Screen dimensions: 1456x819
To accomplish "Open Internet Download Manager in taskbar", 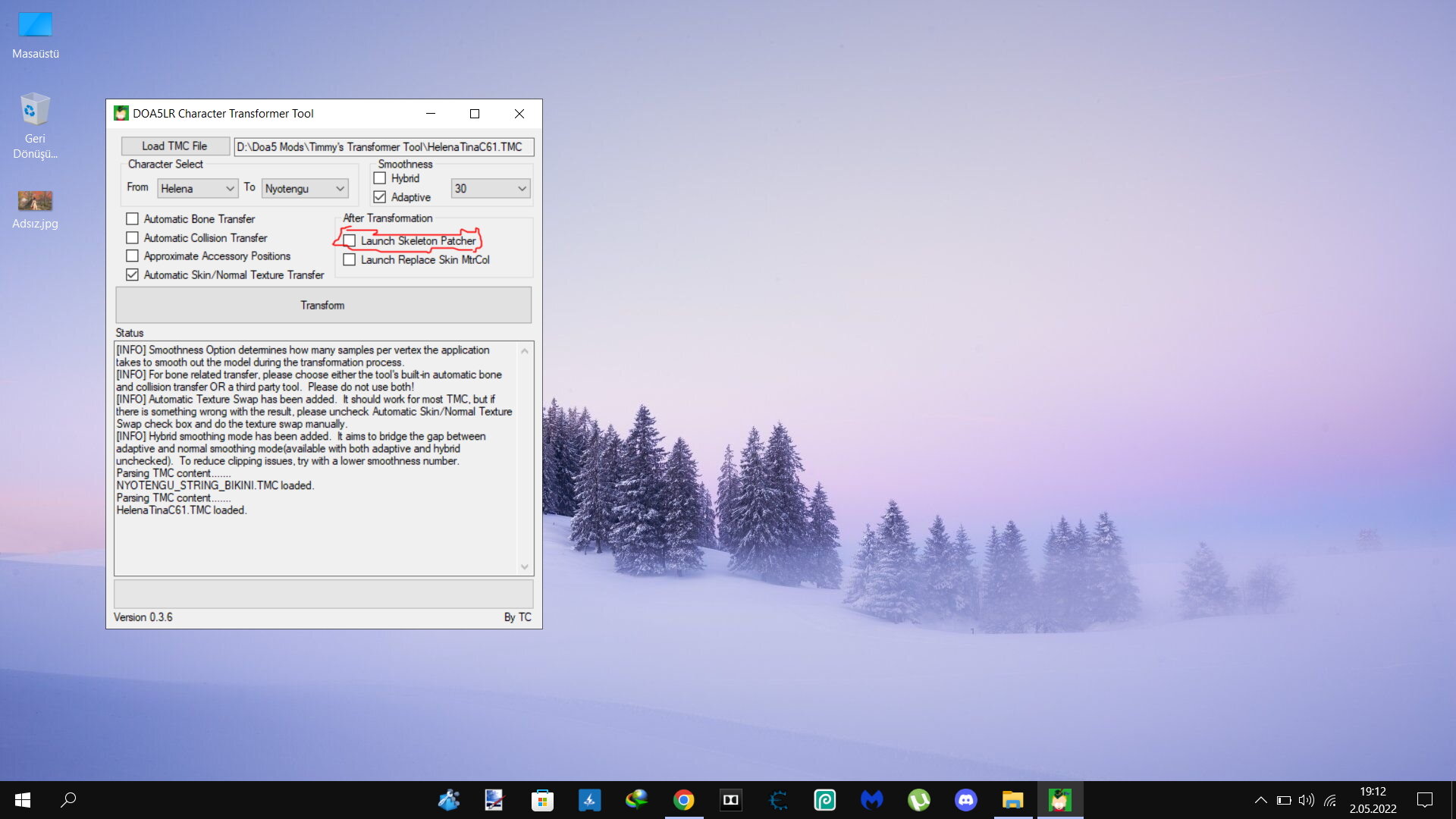I will (636, 800).
